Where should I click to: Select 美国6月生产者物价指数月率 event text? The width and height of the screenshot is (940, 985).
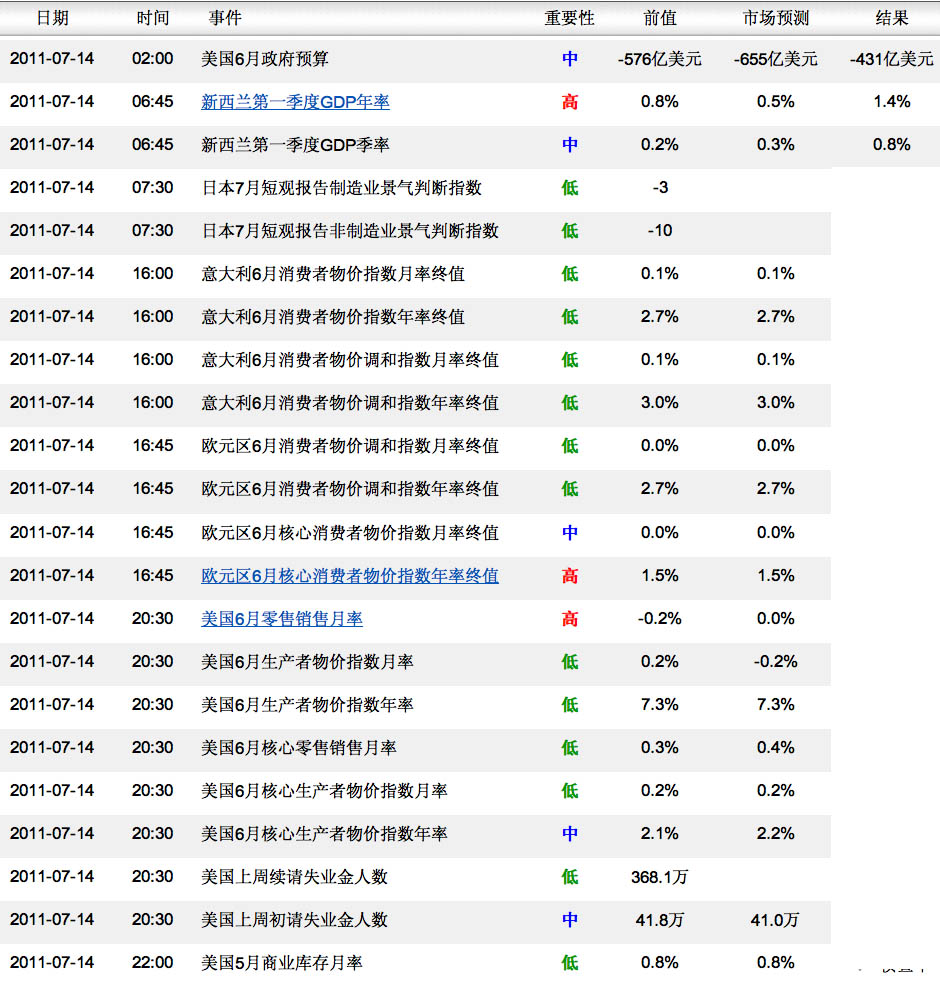click(x=307, y=661)
